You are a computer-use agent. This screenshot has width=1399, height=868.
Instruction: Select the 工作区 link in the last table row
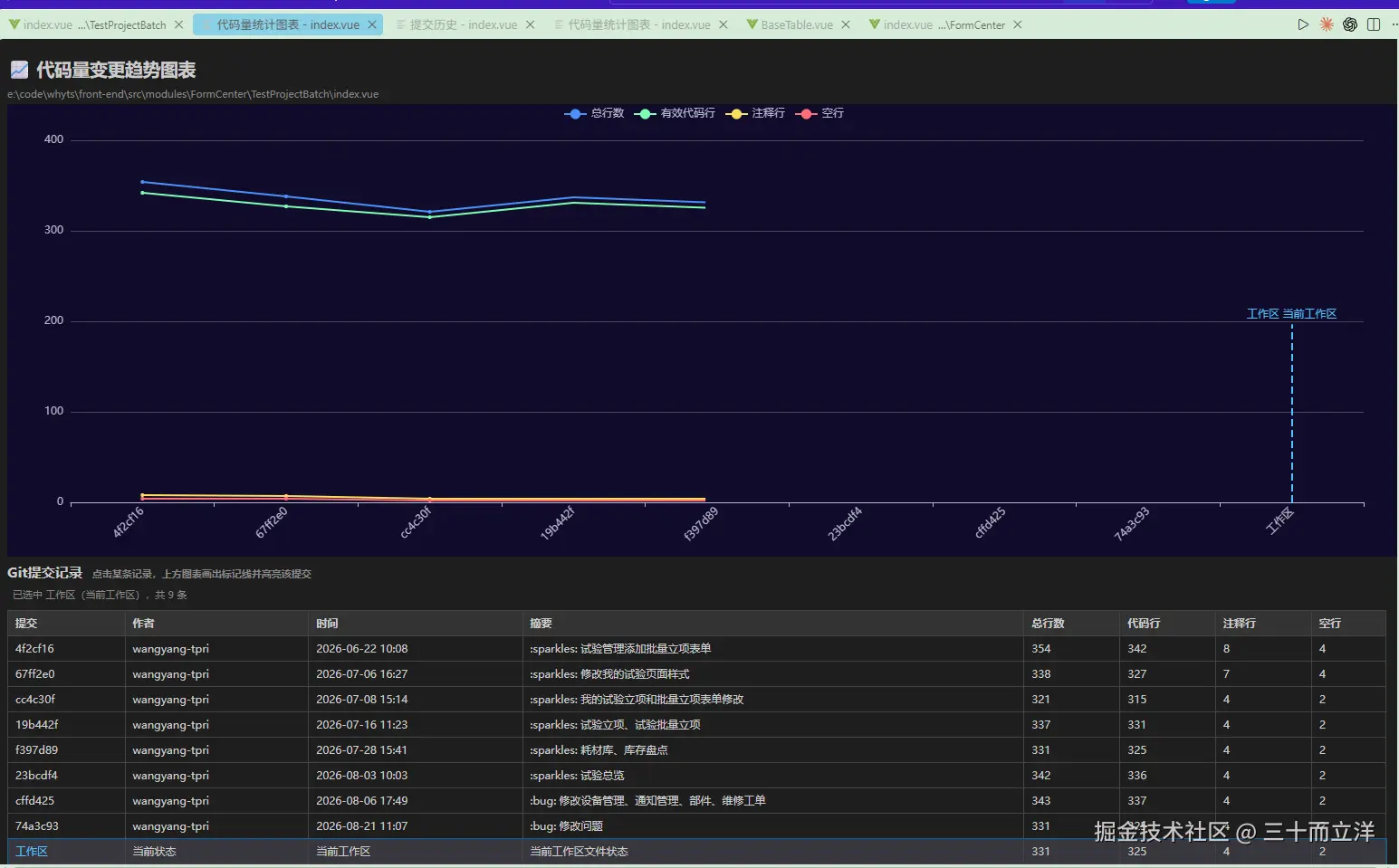[x=32, y=852]
